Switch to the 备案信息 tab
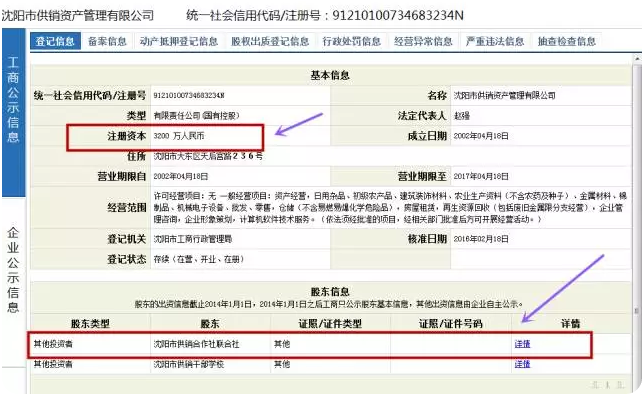Screen dimensions: 642x396 point(107,41)
